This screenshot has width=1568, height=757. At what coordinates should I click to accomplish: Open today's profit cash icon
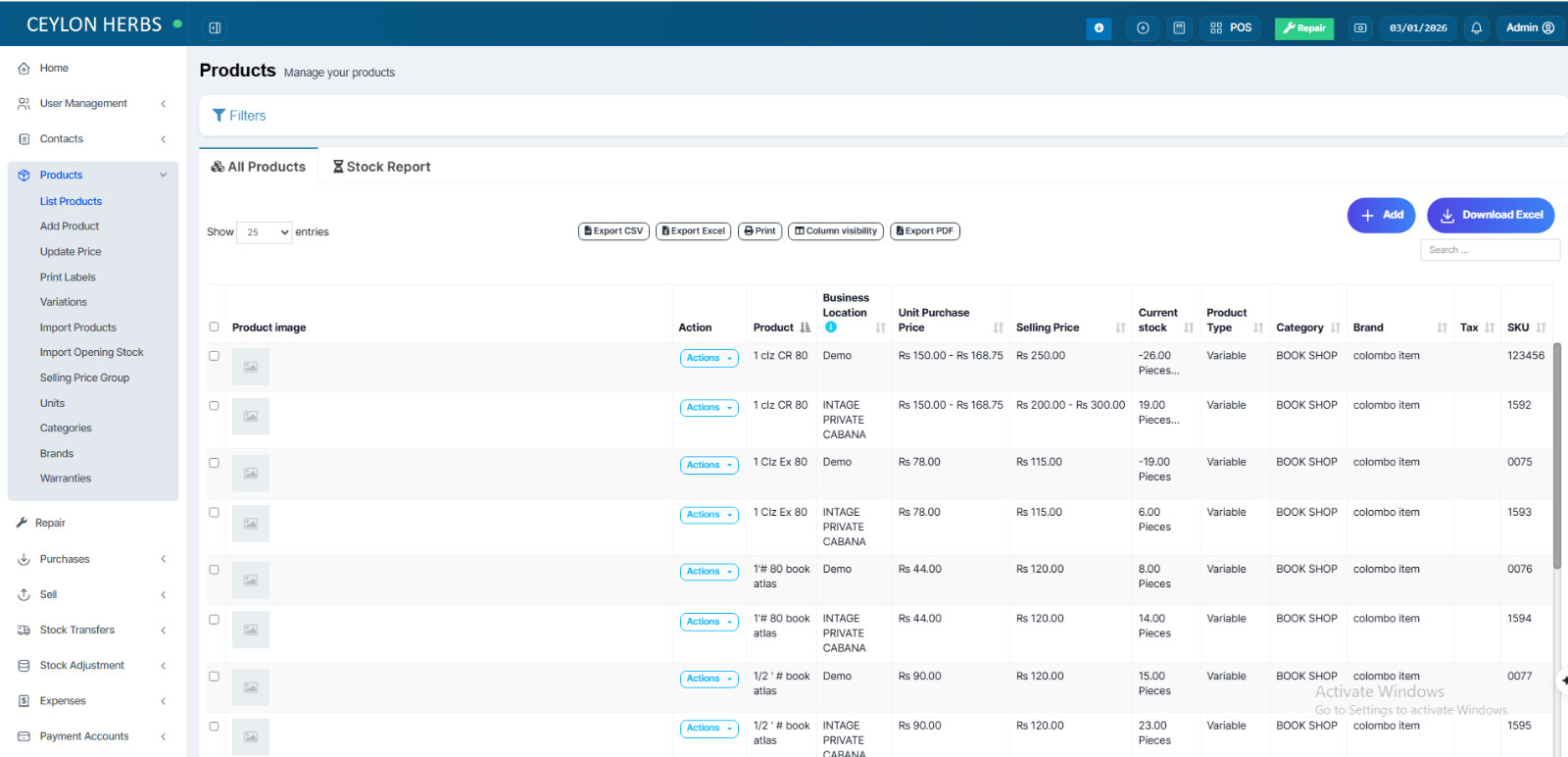[1360, 27]
